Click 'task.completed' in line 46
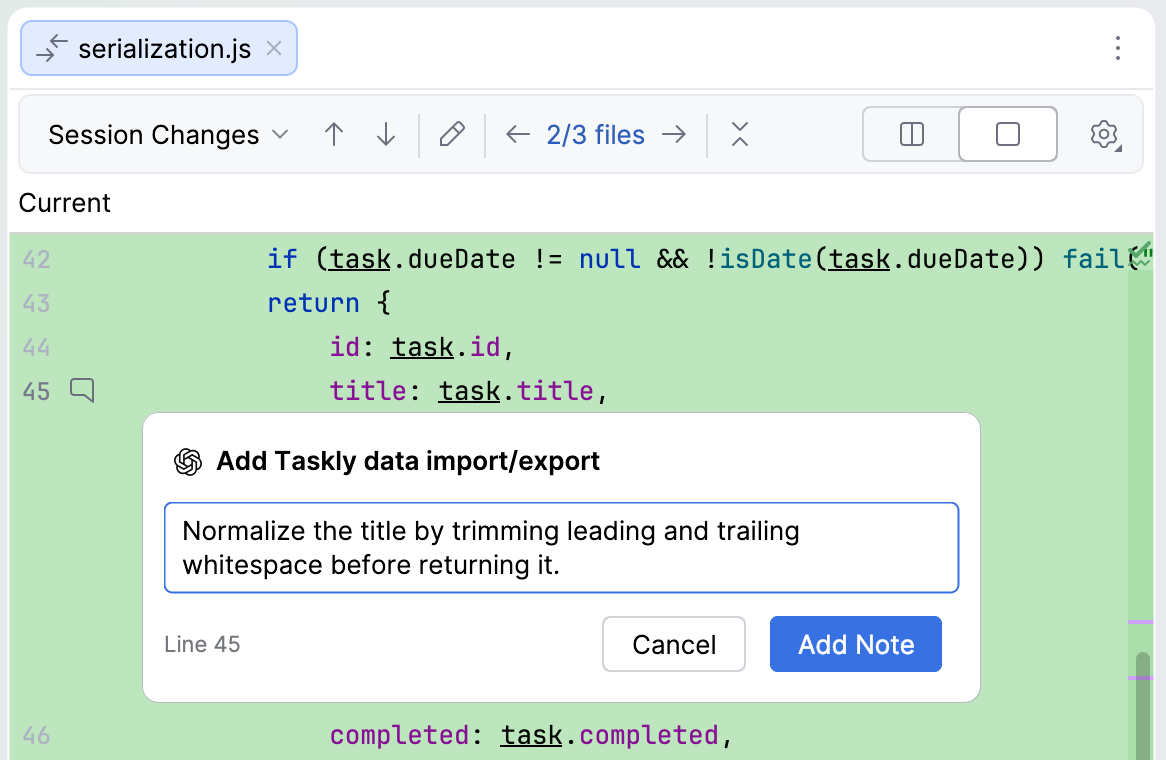Viewport: 1166px width, 760px height. point(610,735)
